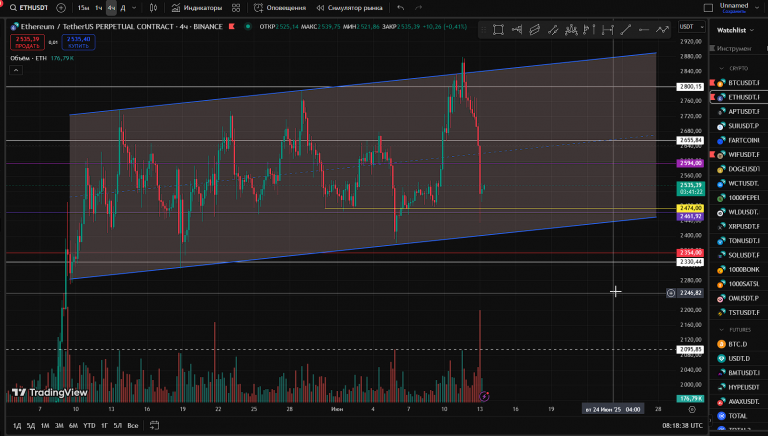Select the 1М date range
The height and width of the screenshot is (436, 768).
pos(45,426)
